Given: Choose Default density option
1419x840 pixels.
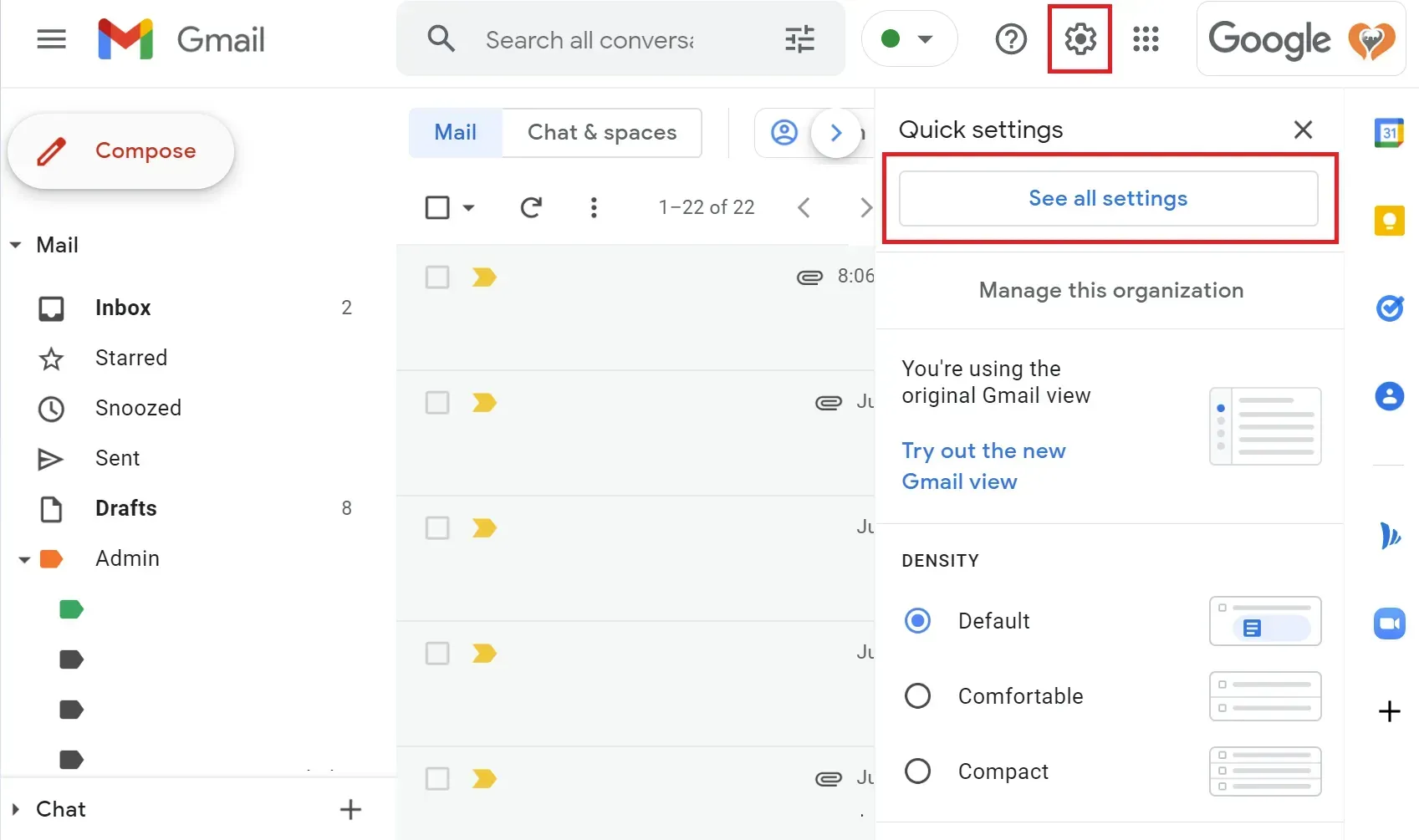Looking at the screenshot, I should (x=917, y=620).
